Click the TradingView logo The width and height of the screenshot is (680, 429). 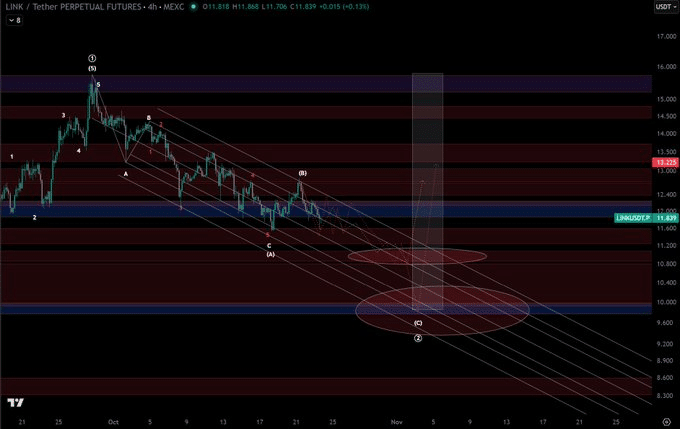(16, 403)
